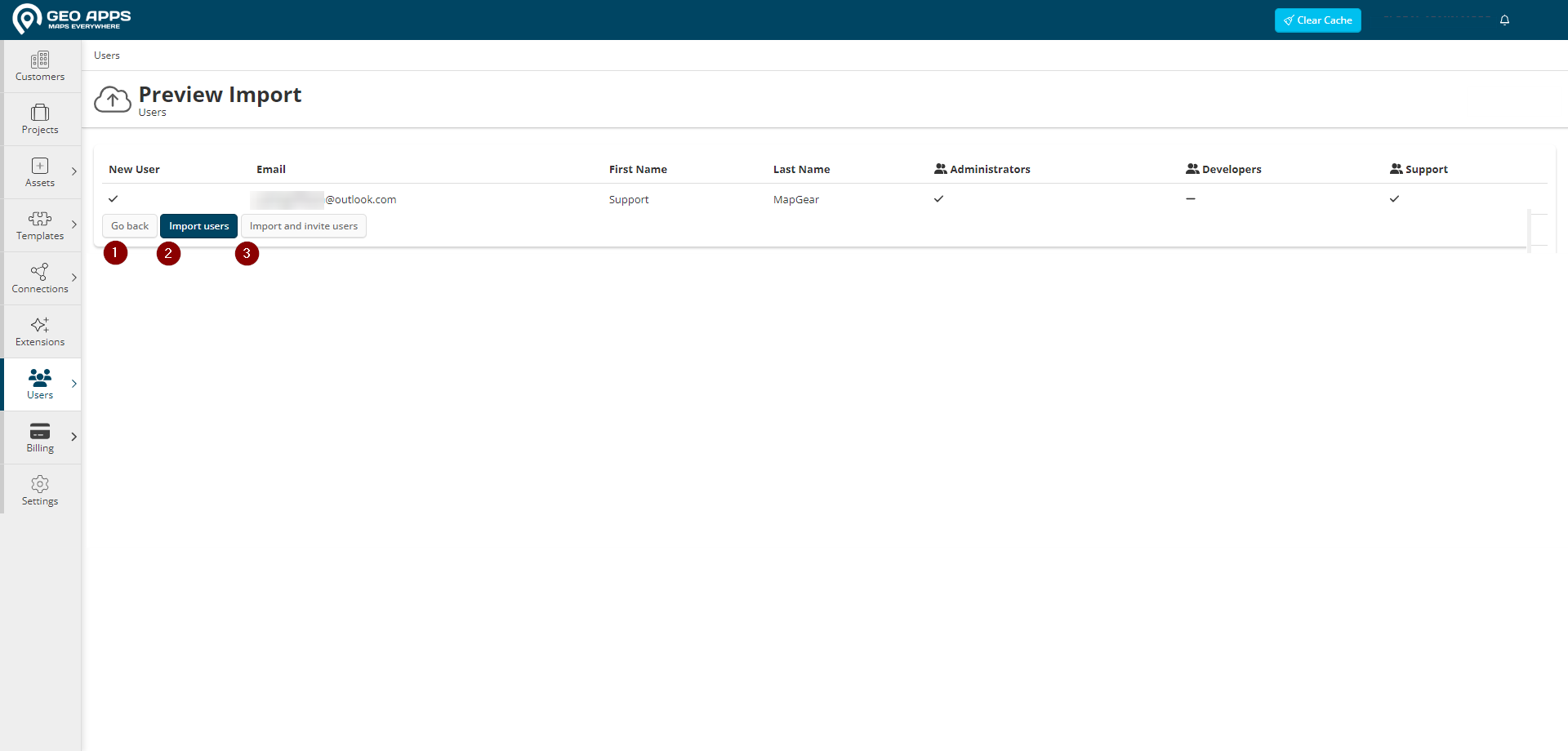Click the Developers dash in user row
Image resolution: width=1568 pixels, height=751 pixels.
[x=1191, y=198]
